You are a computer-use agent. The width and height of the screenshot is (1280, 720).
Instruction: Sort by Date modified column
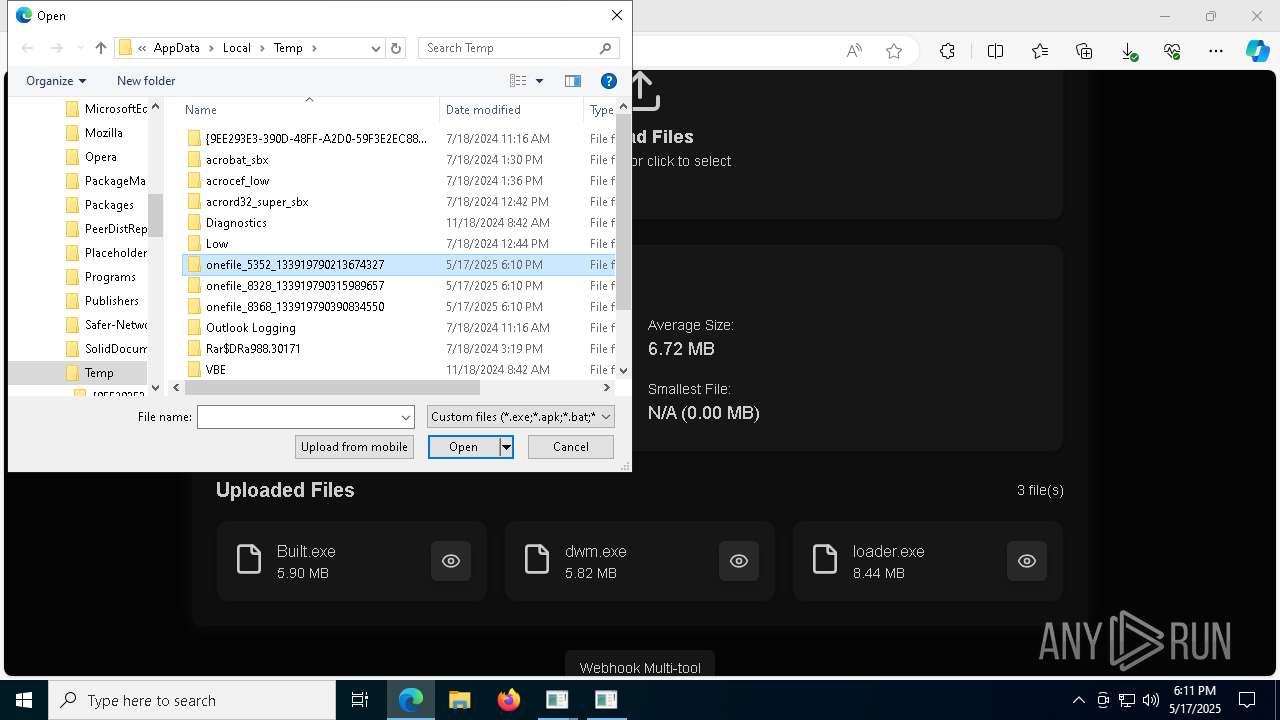point(511,110)
